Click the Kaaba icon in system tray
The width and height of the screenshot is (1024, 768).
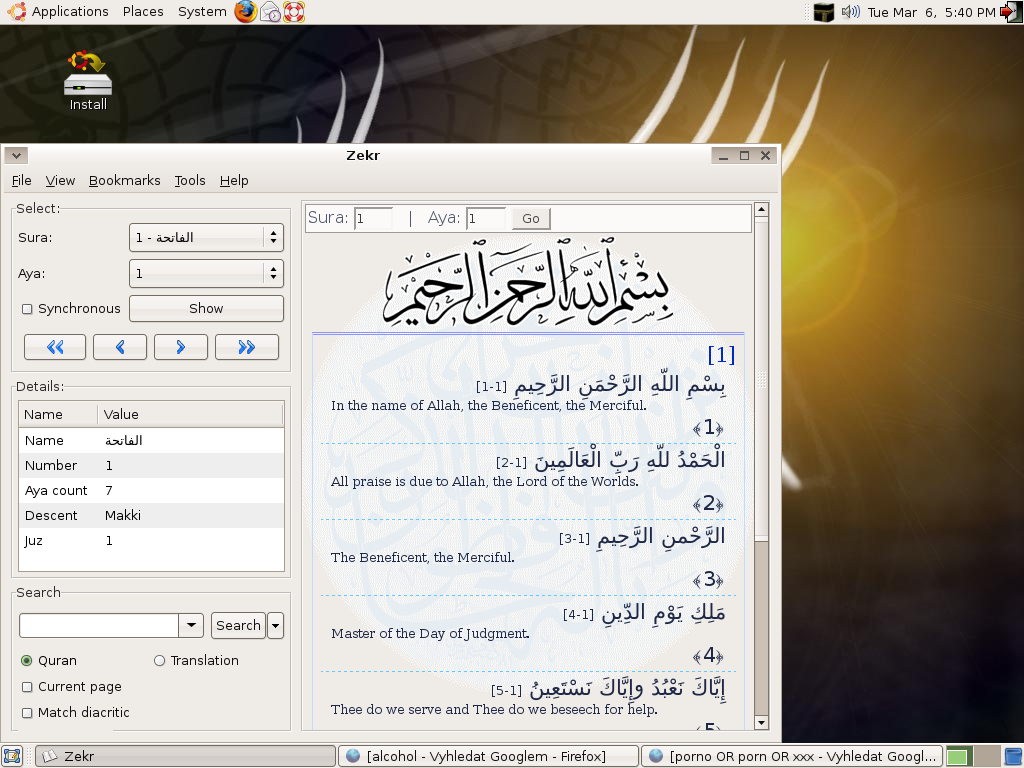pyautogui.click(x=824, y=12)
